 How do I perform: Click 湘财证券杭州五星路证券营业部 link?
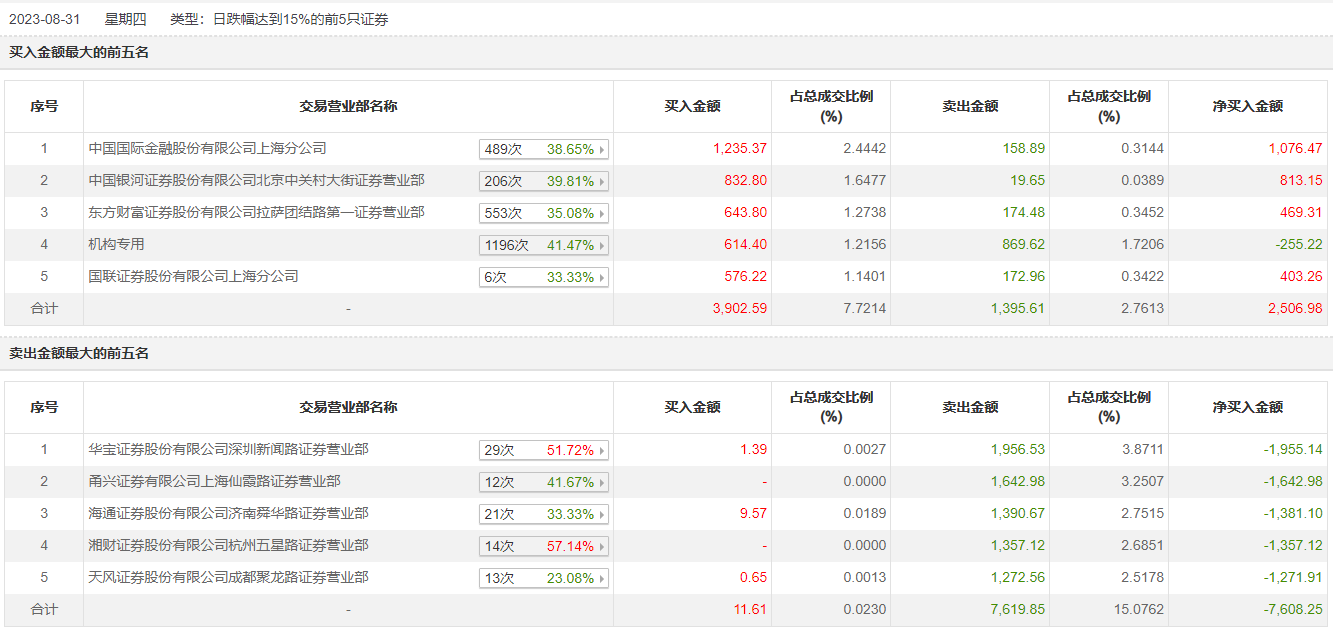coord(228,545)
